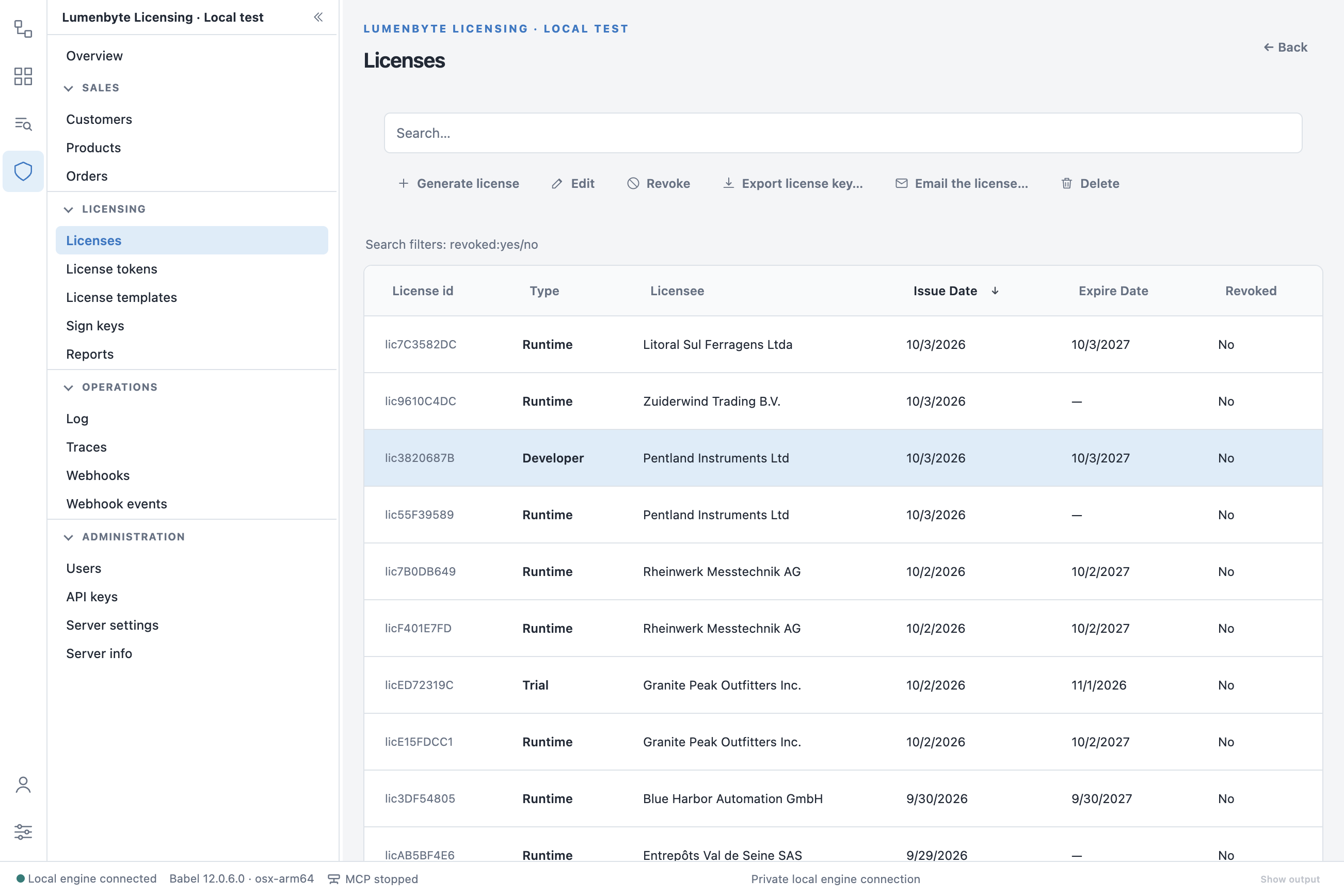Sort by Expire Date column header
Image resolution: width=1344 pixels, height=896 pixels.
[x=1113, y=291]
